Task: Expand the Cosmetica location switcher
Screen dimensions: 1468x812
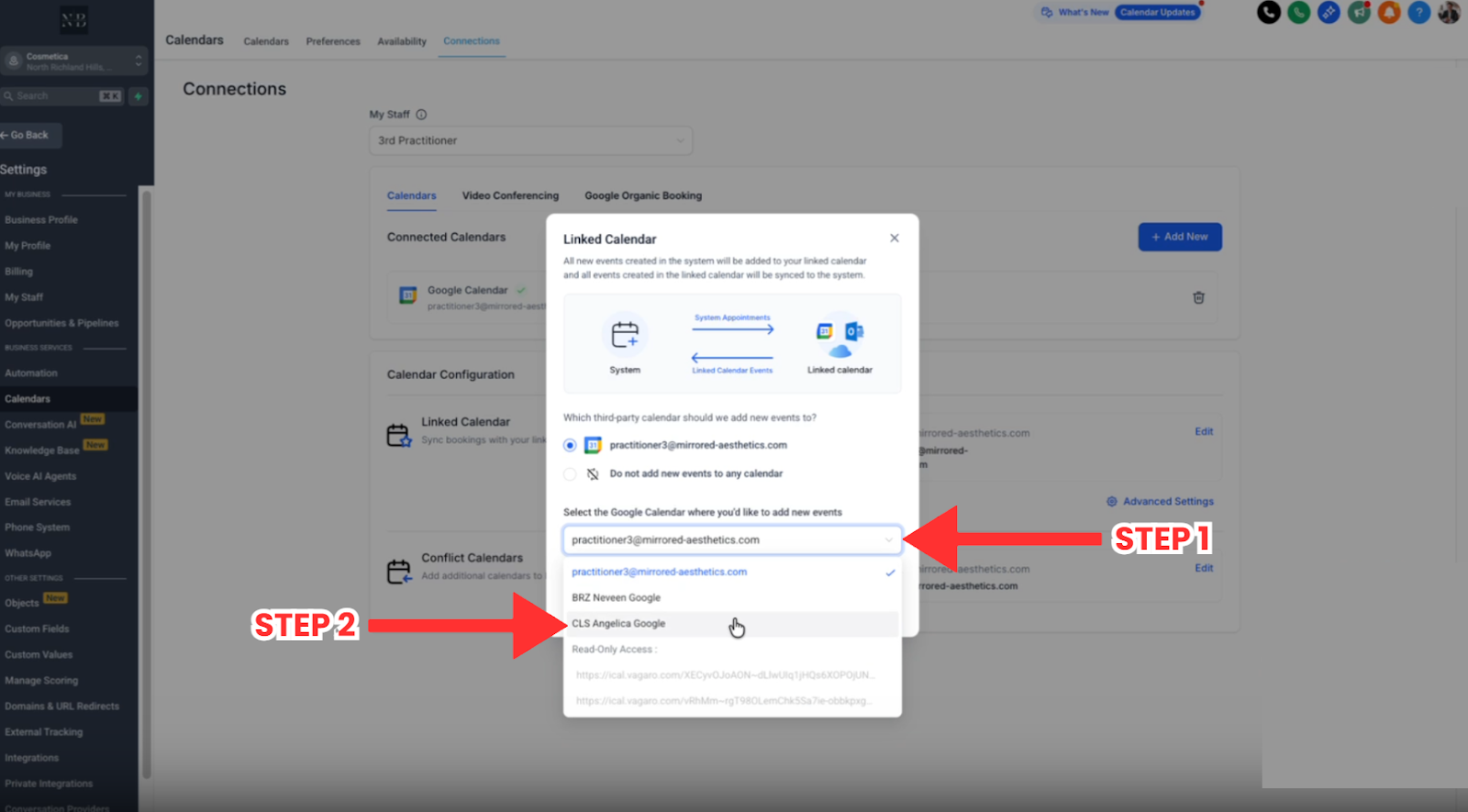Action: tap(73, 61)
